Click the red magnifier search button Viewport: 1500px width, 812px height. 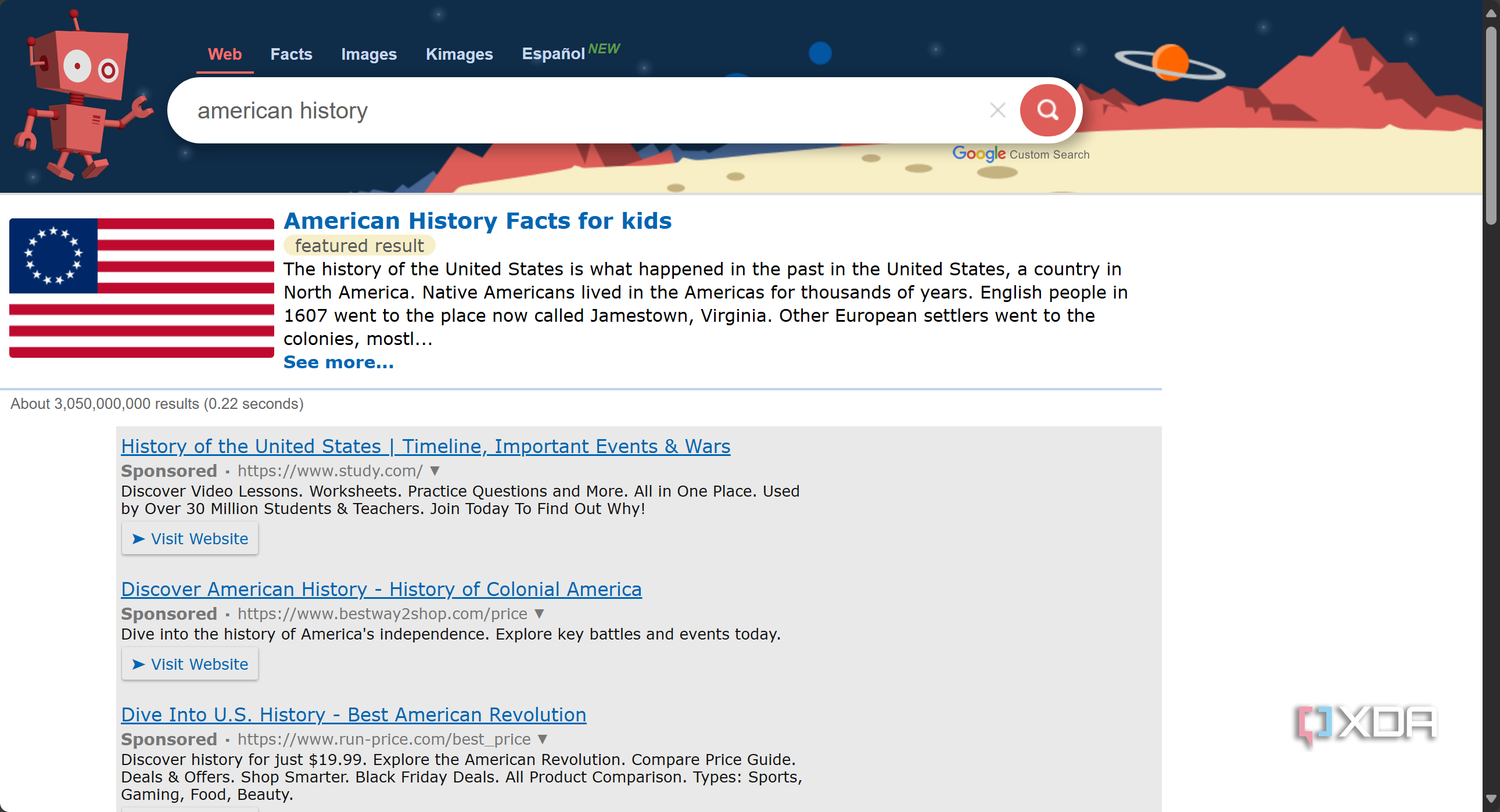tap(1047, 110)
